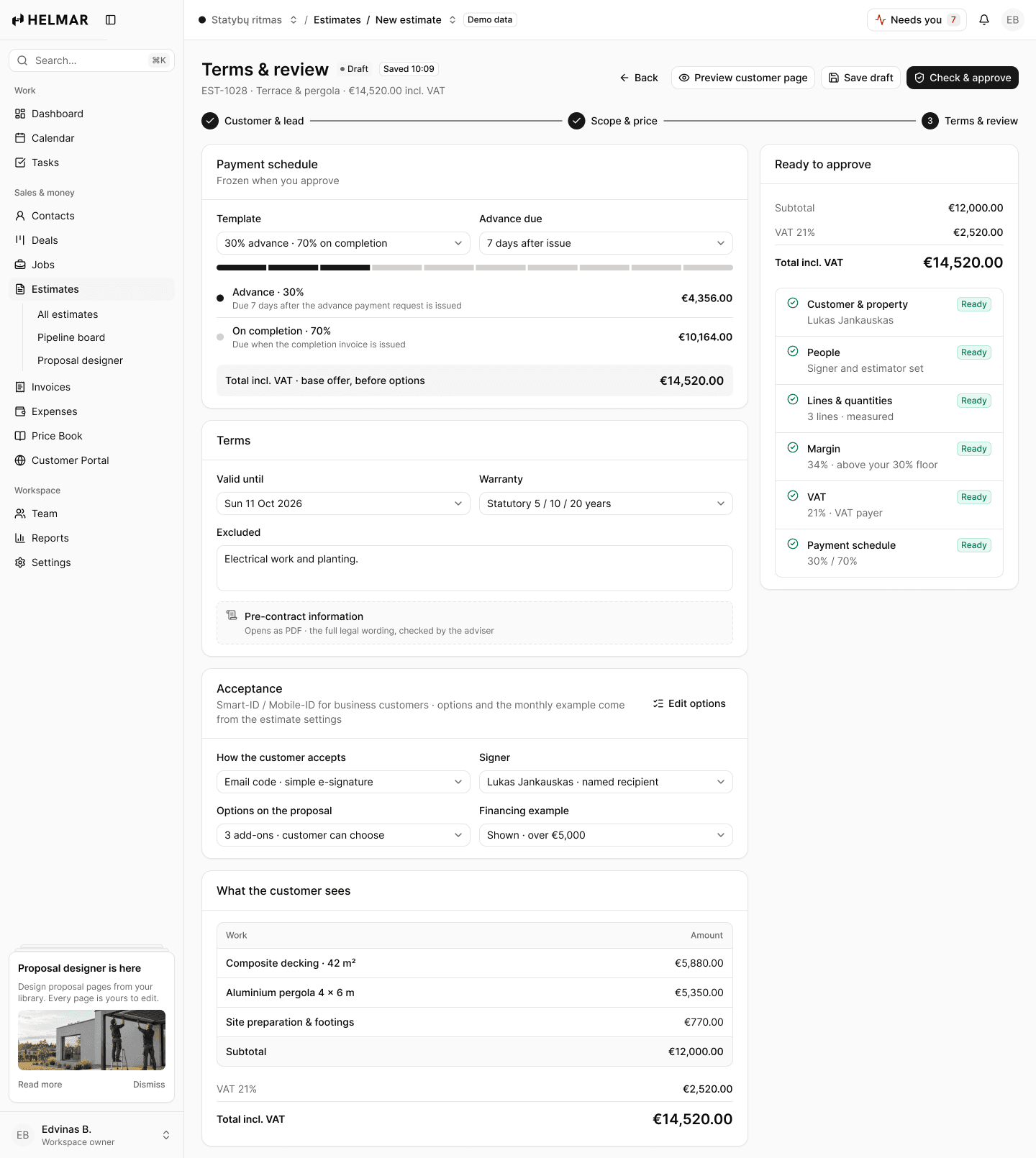Open Settings in the sidebar

click(92, 562)
